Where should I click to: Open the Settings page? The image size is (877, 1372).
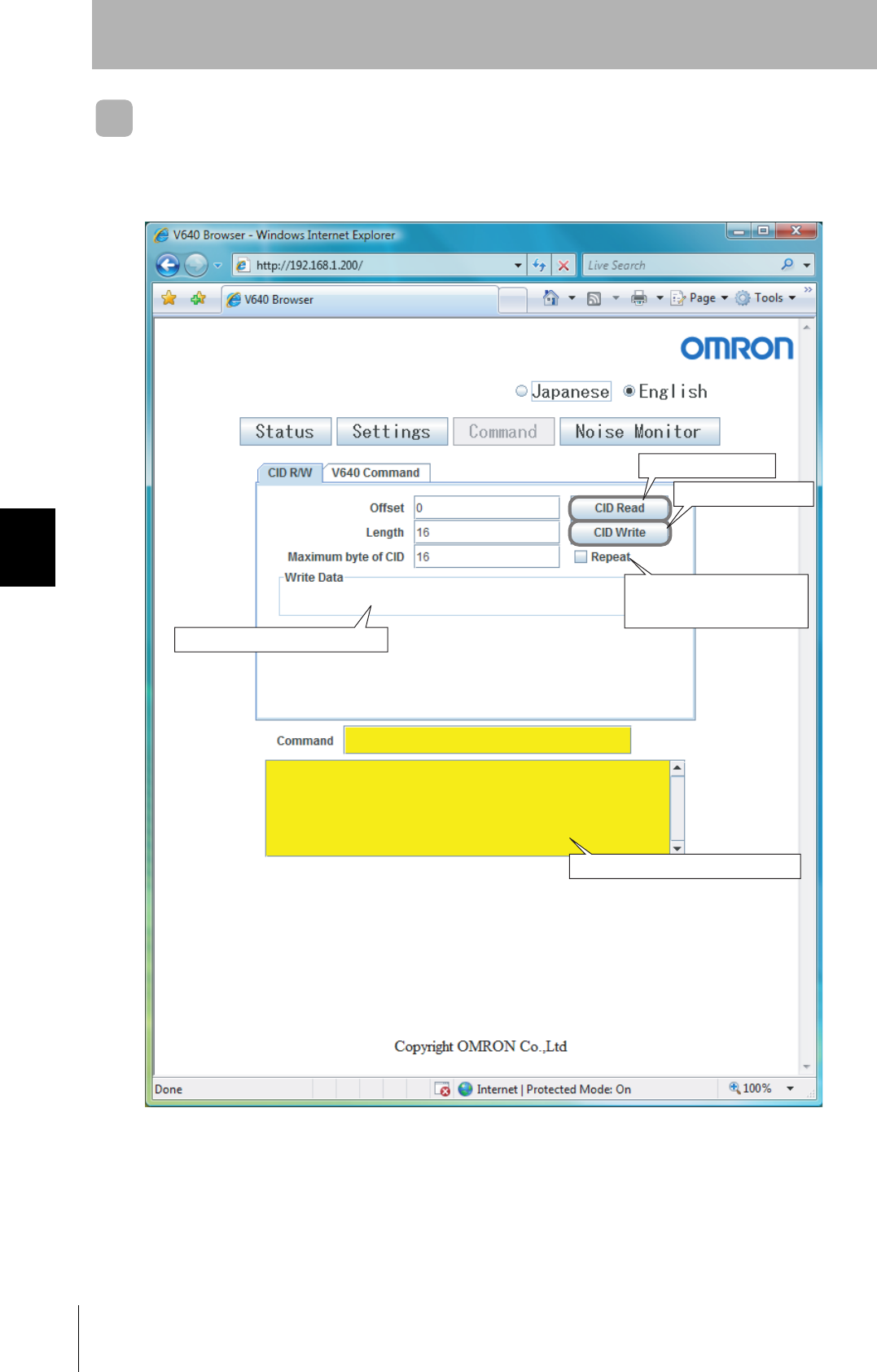pyautogui.click(x=392, y=431)
